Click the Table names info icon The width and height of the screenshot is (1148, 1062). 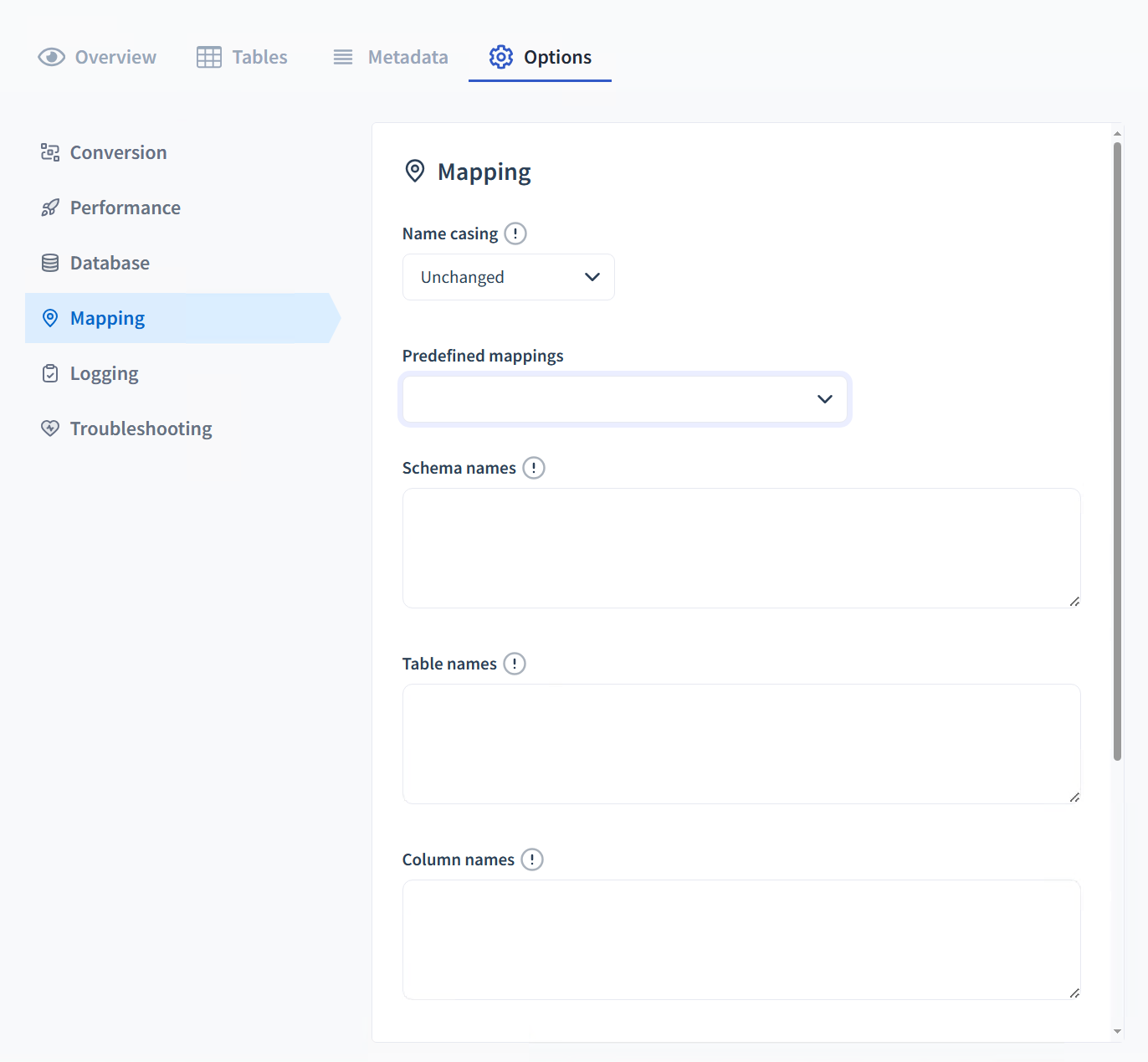[515, 664]
